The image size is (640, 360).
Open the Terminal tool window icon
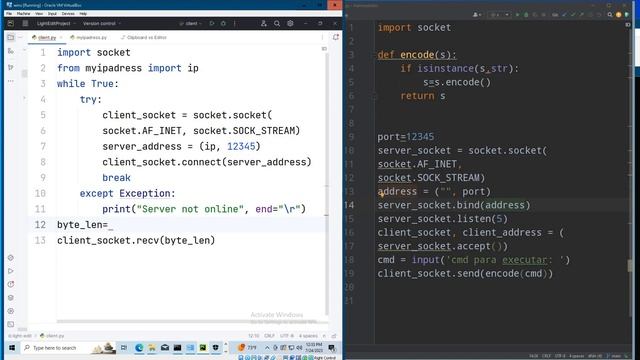[11, 324]
